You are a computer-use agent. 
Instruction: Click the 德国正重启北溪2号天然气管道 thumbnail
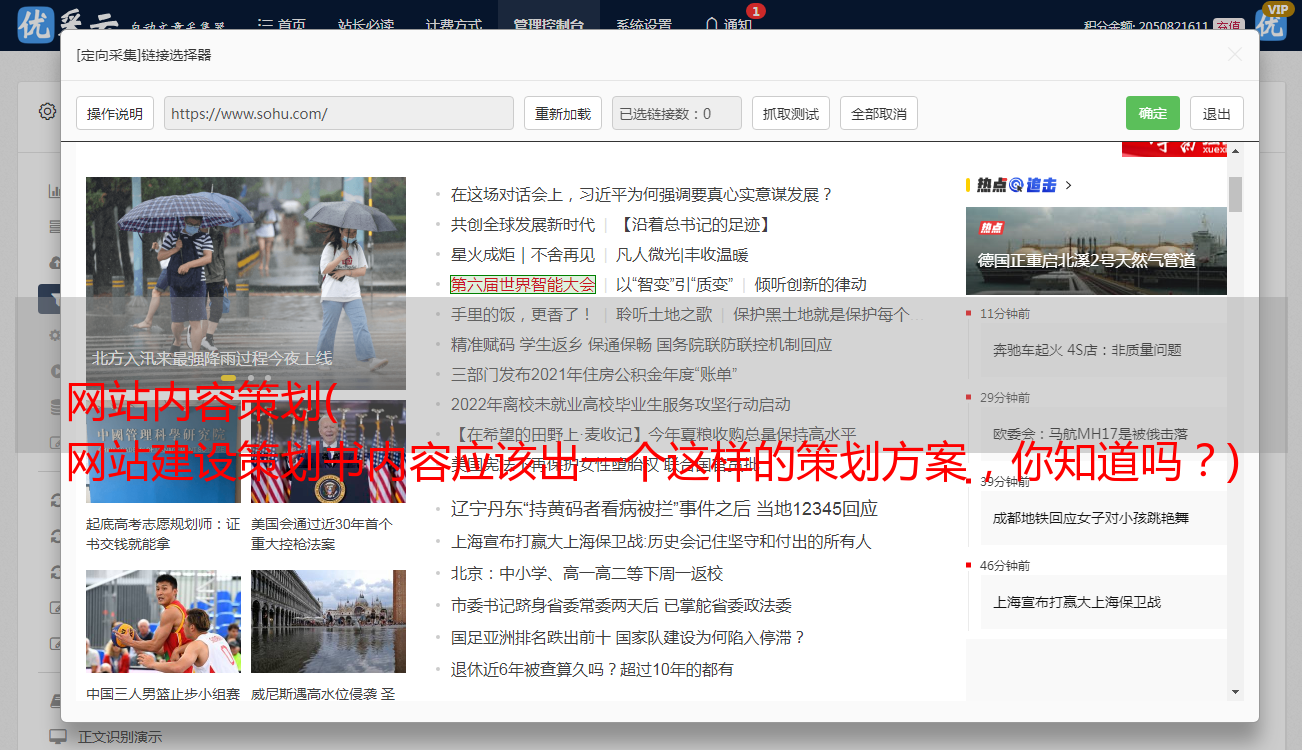coord(1095,250)
